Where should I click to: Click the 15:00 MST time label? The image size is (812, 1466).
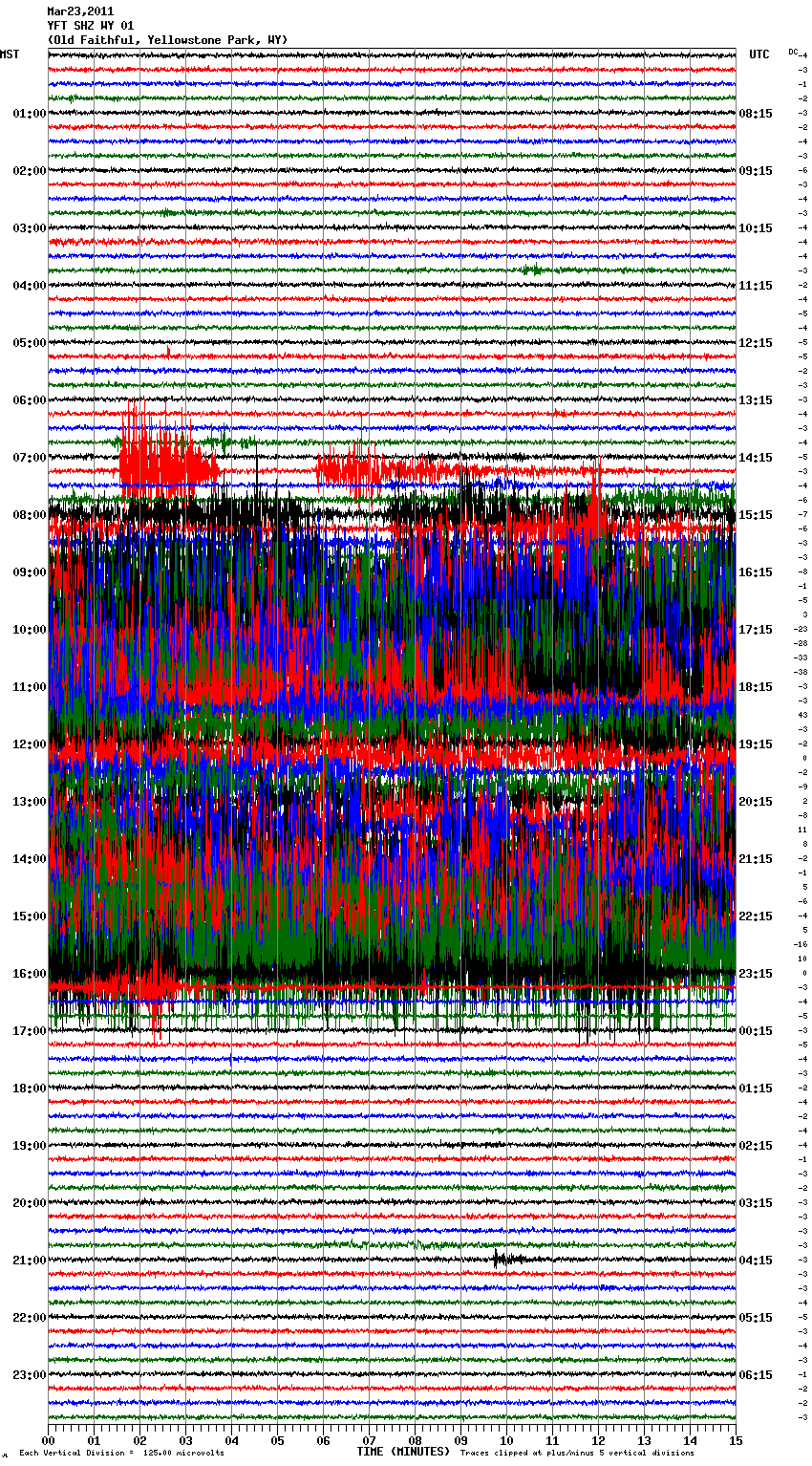point(30,916)
